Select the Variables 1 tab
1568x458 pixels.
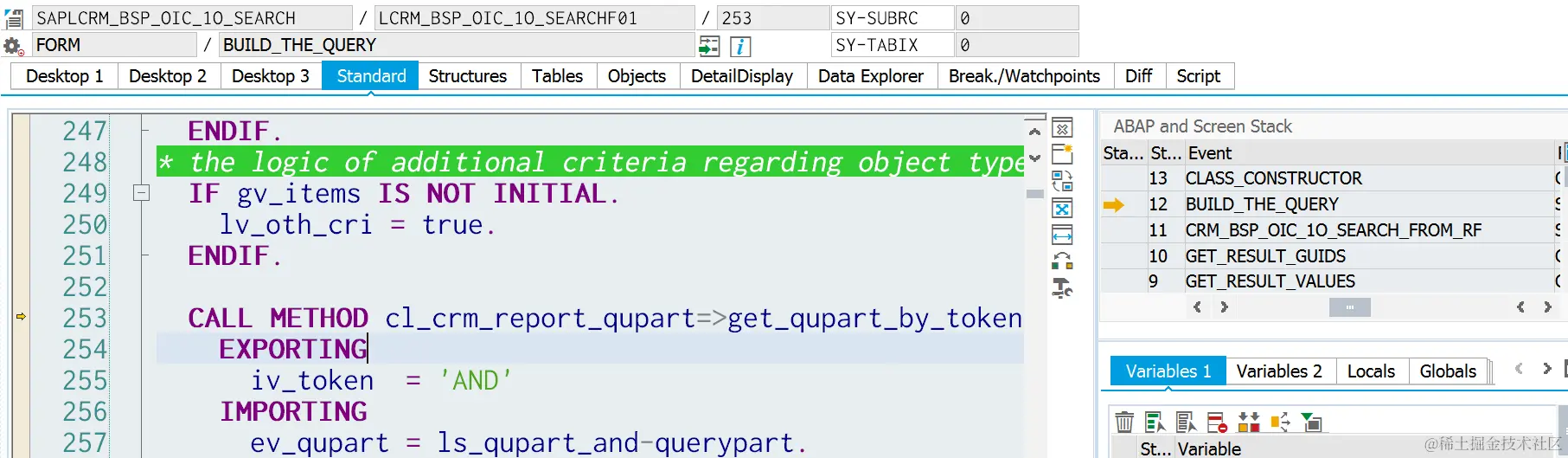[1168, 371]
